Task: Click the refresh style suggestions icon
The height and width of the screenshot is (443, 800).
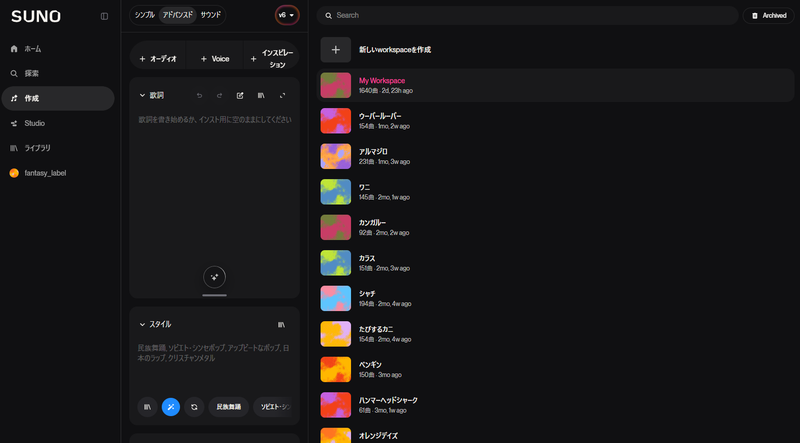Action: [194, 407]
